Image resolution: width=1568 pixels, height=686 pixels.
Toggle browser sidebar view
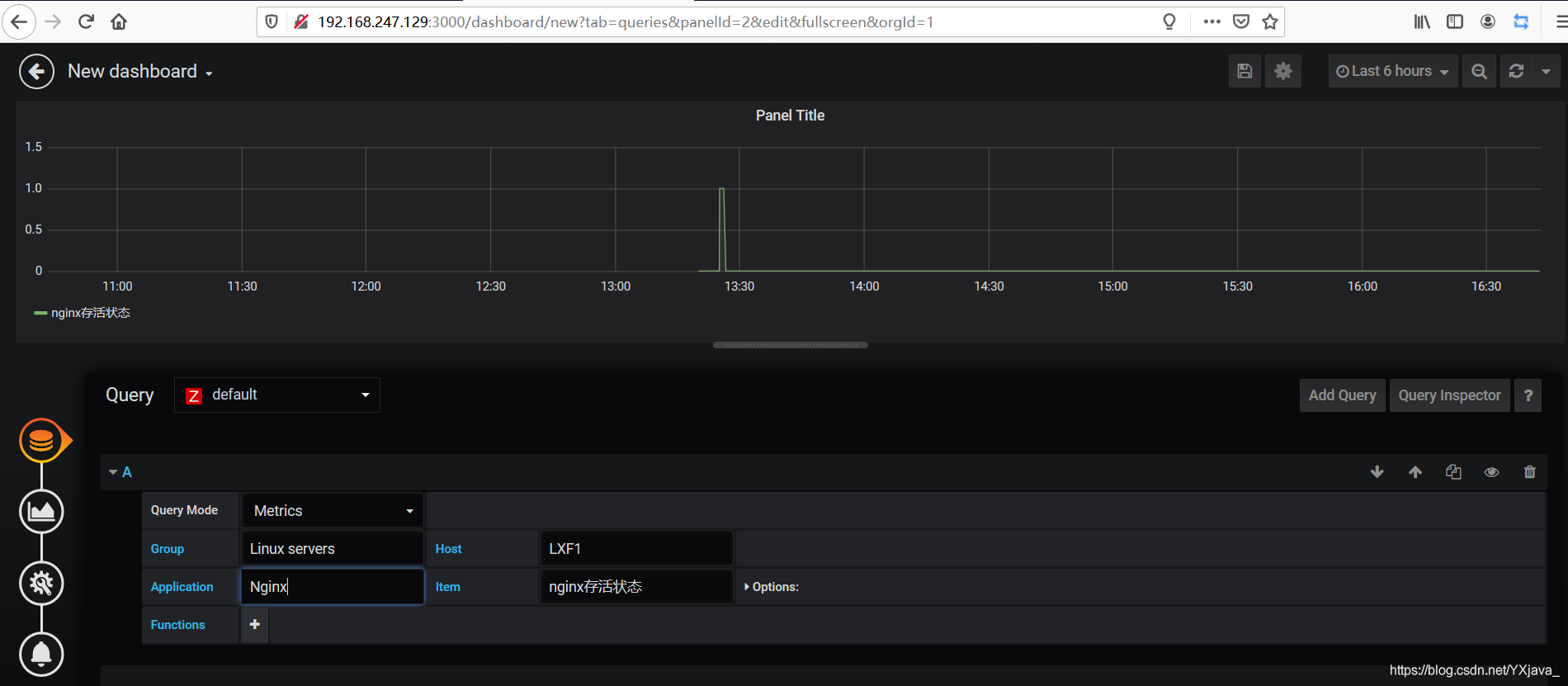1455,21
